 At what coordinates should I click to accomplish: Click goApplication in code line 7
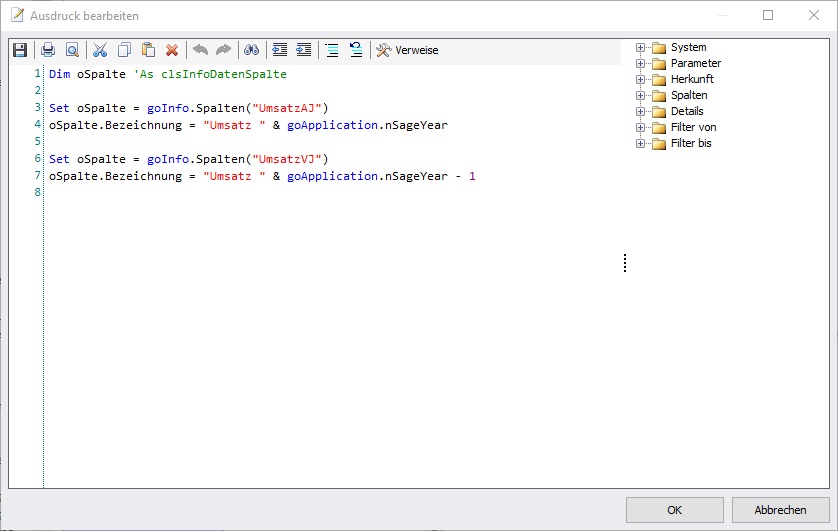[x=332, y=176]
